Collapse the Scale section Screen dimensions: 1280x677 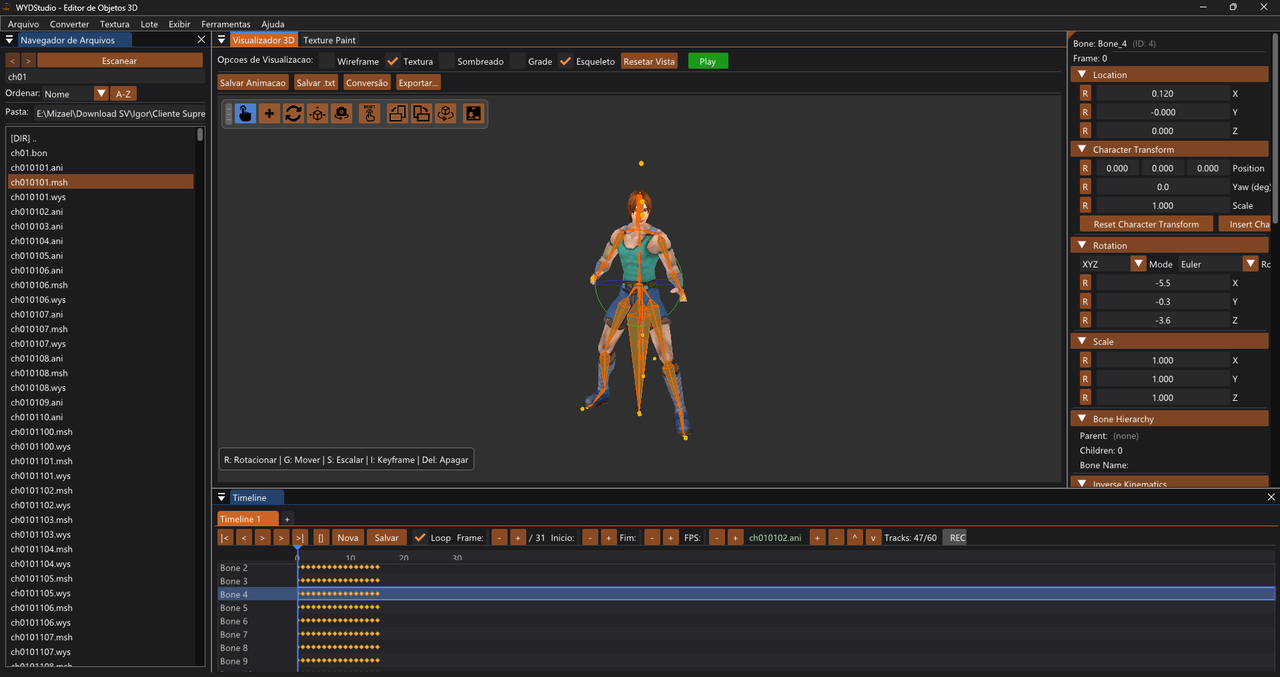pyautogui.click(x=1082, y=342)
